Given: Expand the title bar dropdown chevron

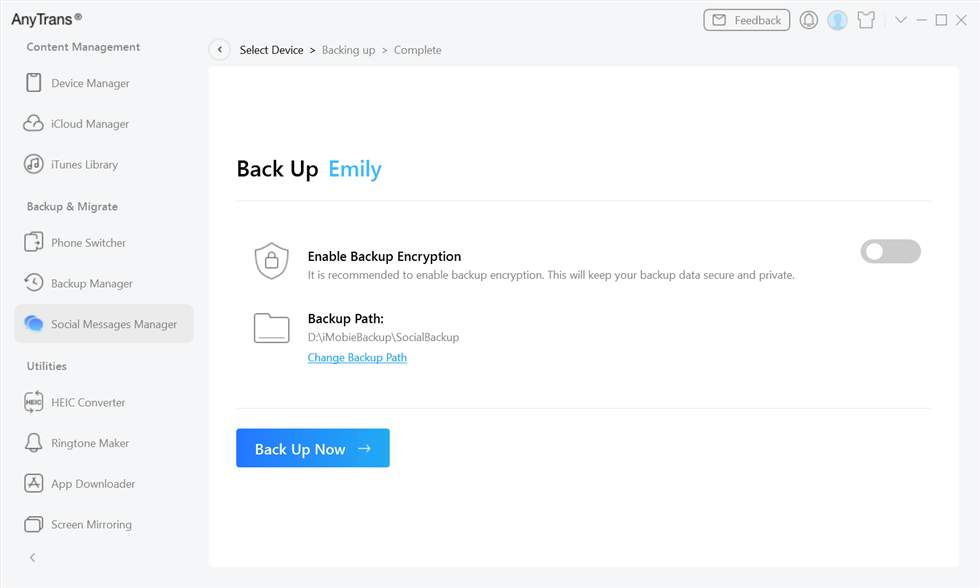Looking at the screenshot, I should point(900,20).
